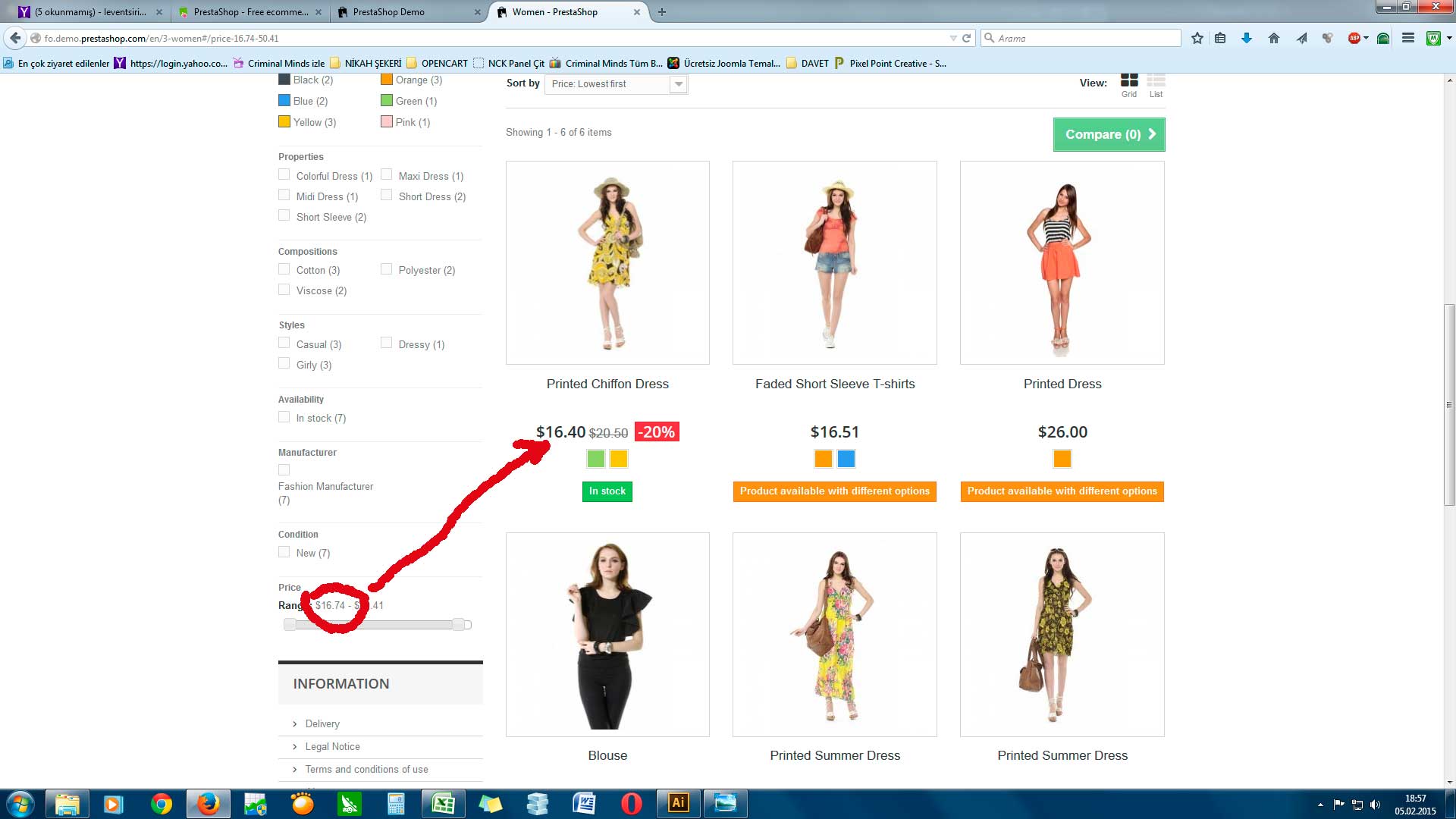Open URL bar history dropdown arrow
This screenshot has width=1456, height=819.
click(953, 38)
